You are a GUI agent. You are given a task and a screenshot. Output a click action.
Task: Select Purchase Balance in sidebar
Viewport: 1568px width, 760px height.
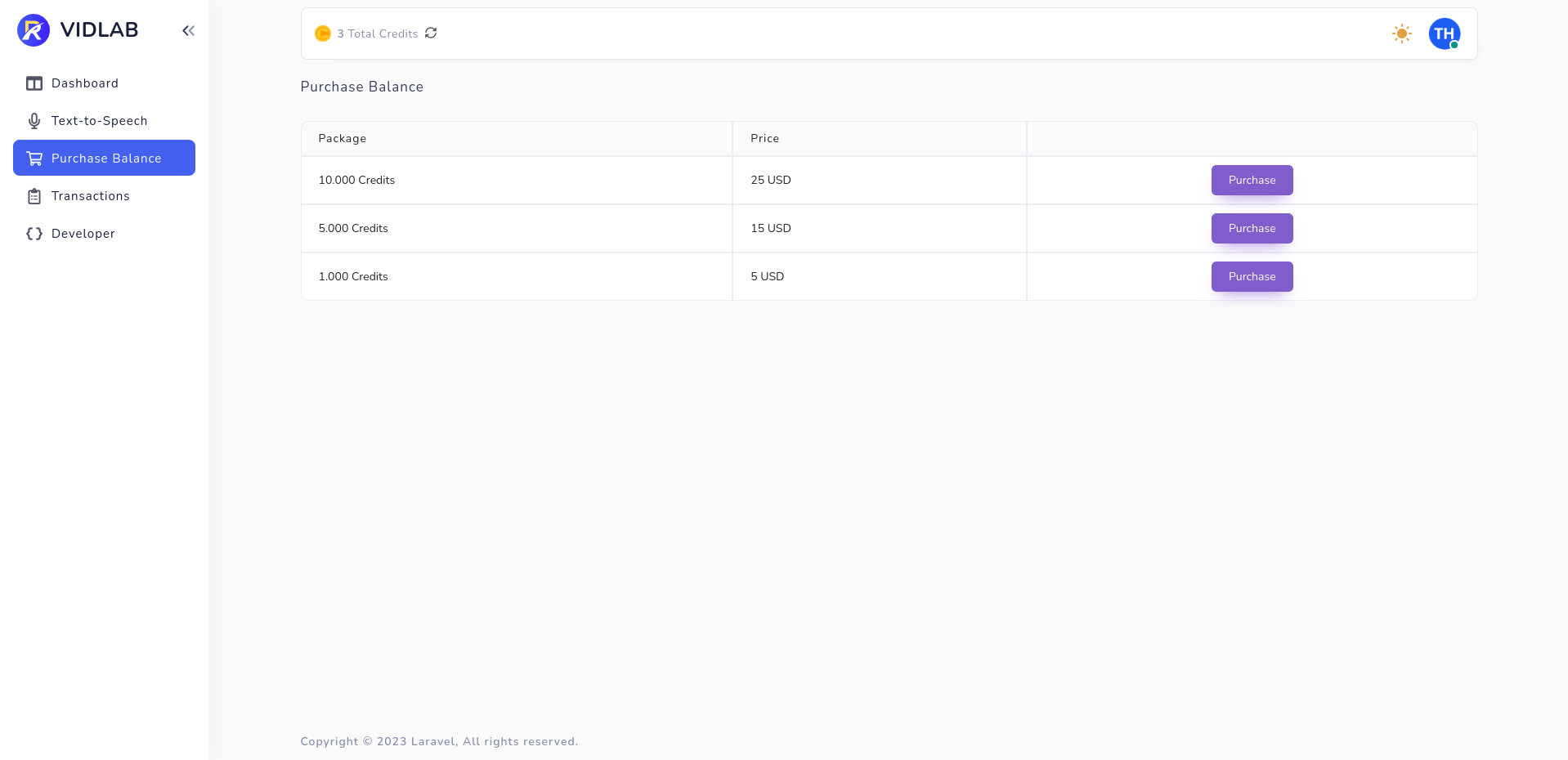(x=104, y=158)
